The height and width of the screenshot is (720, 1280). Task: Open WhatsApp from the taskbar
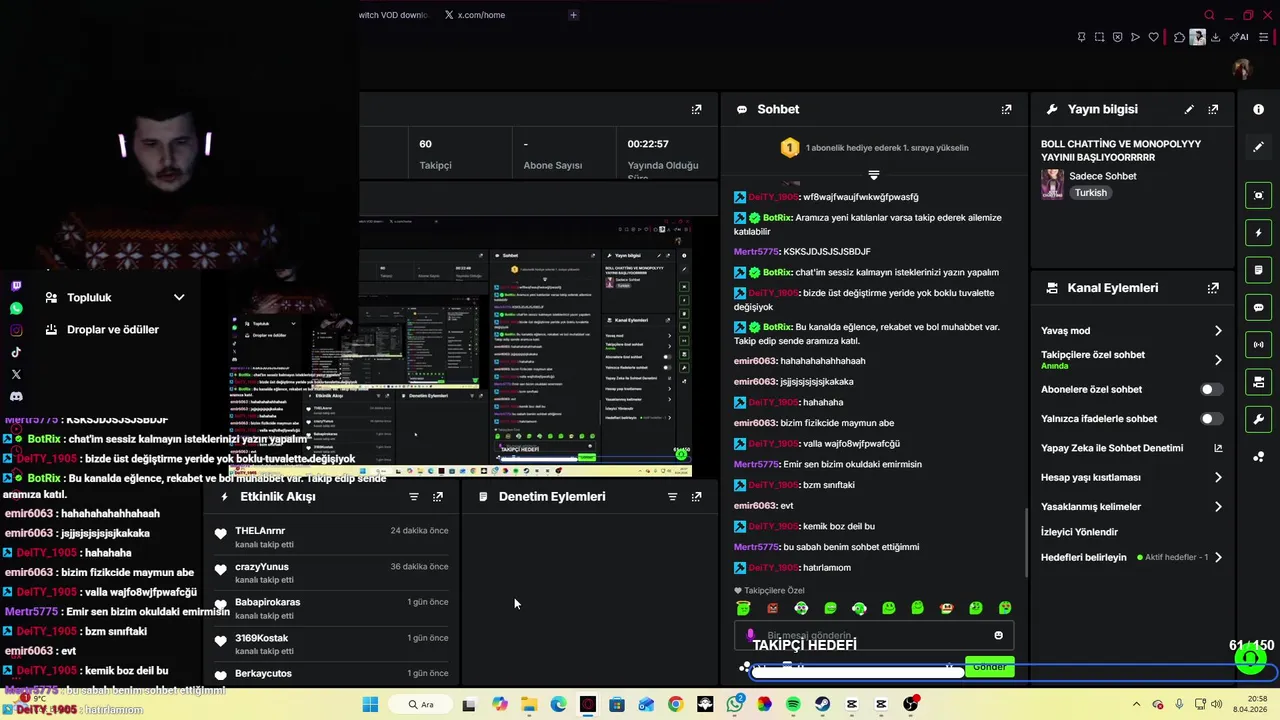pyautogui.click(x=735, y=704)
